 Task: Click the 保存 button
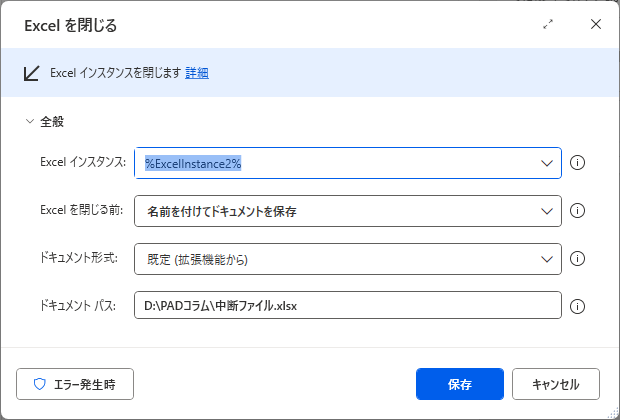click(460, 384)
